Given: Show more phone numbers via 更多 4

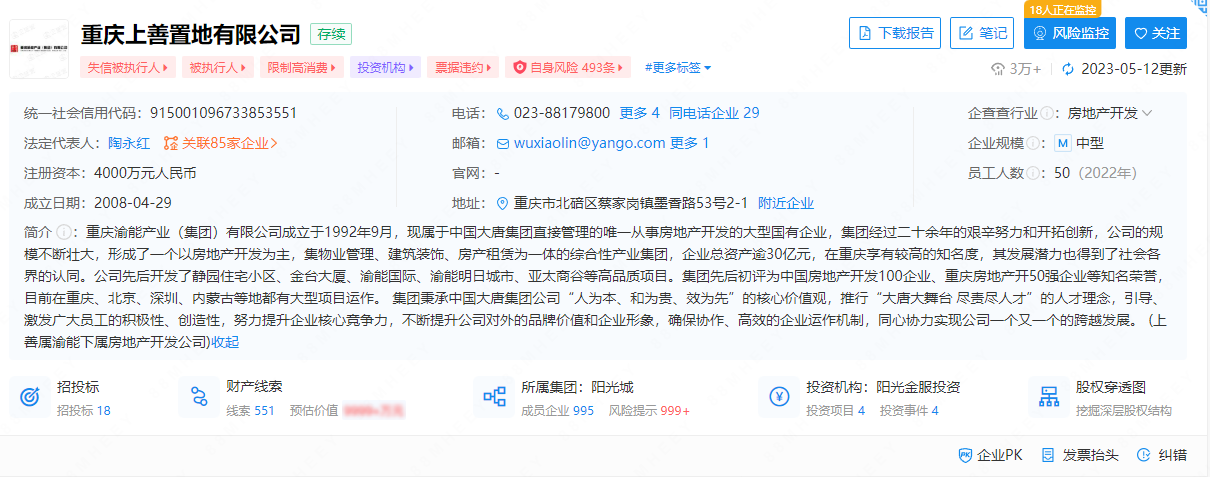Looking at the screenshot, I should 640,113.
